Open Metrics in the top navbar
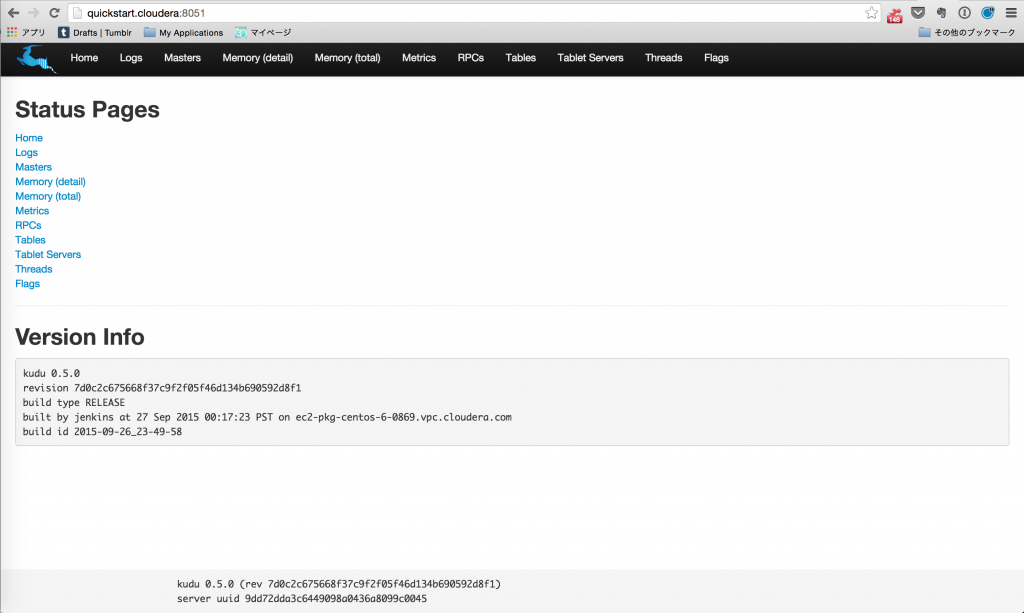 [419, 58]
